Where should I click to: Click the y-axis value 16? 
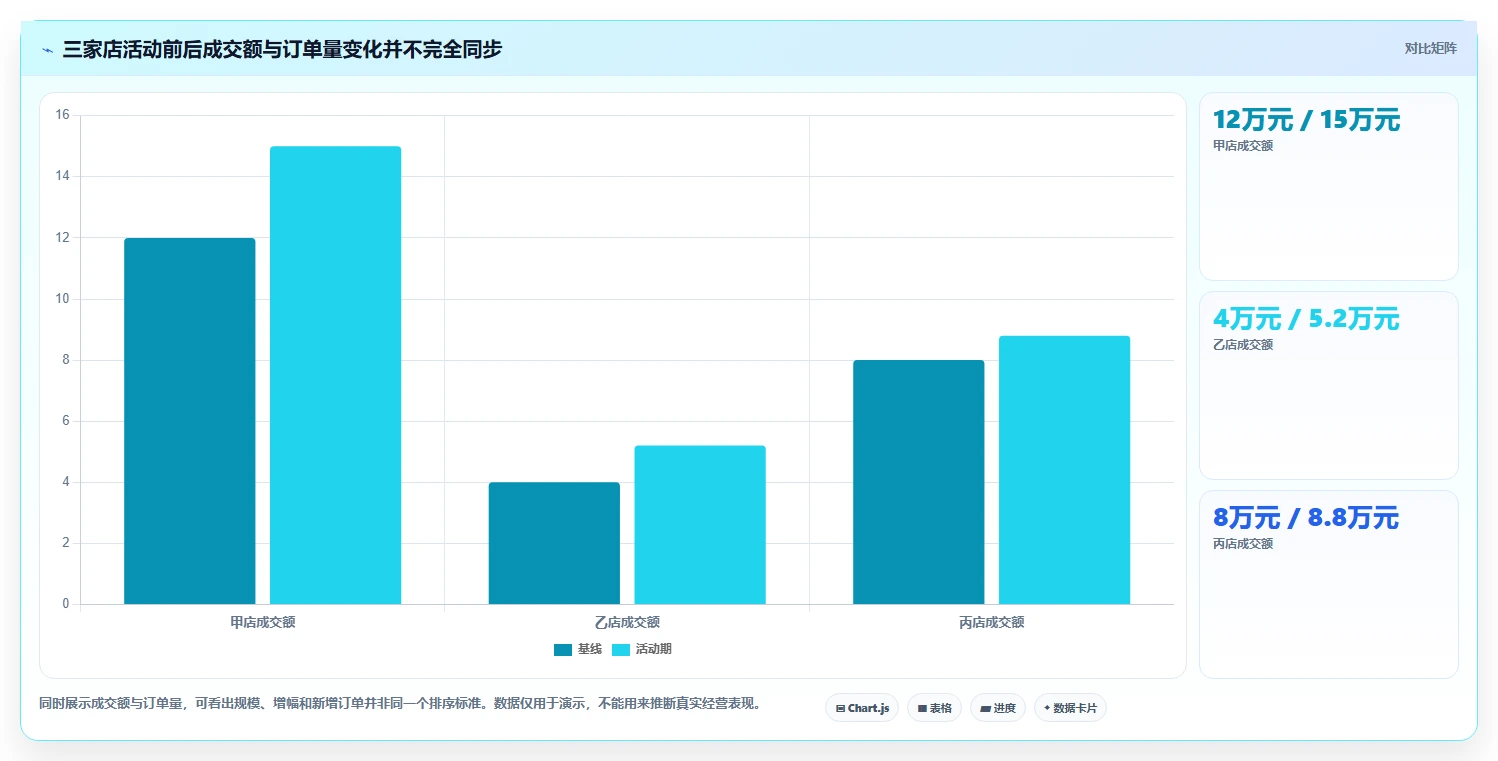point(62,115)
